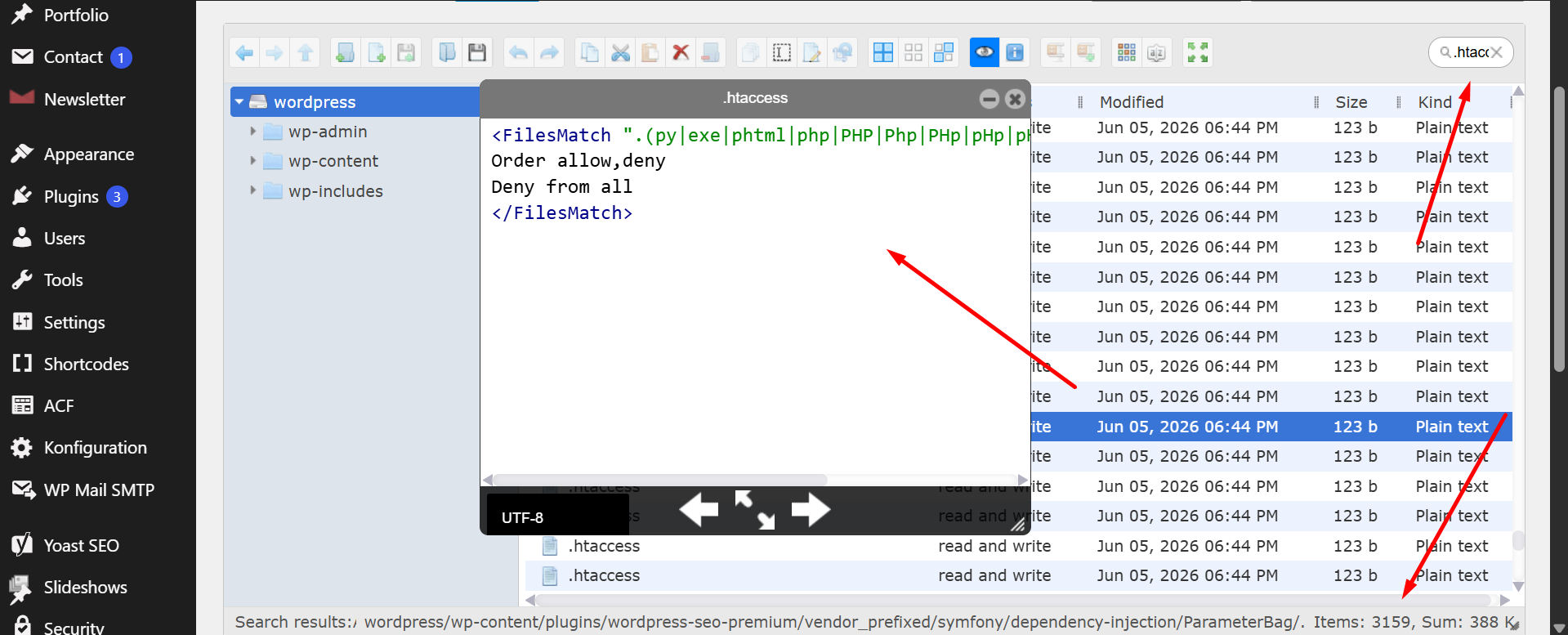This screenshot has width=1568, height=635.
Task: Cut the file with the scissors icon
Action: 620,53
